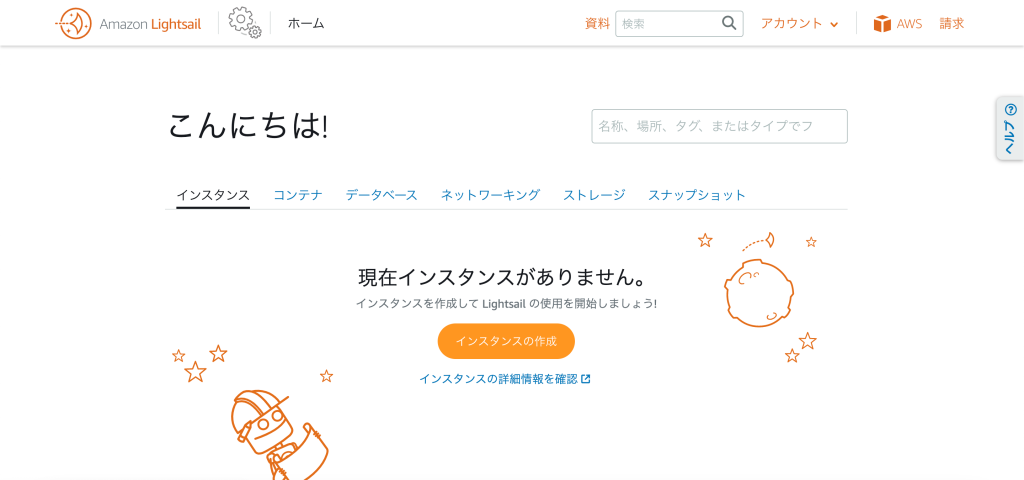Open the データベース tab
Image resolution: width=1024 pixels, height=480 pixels.
pos(381,195)
